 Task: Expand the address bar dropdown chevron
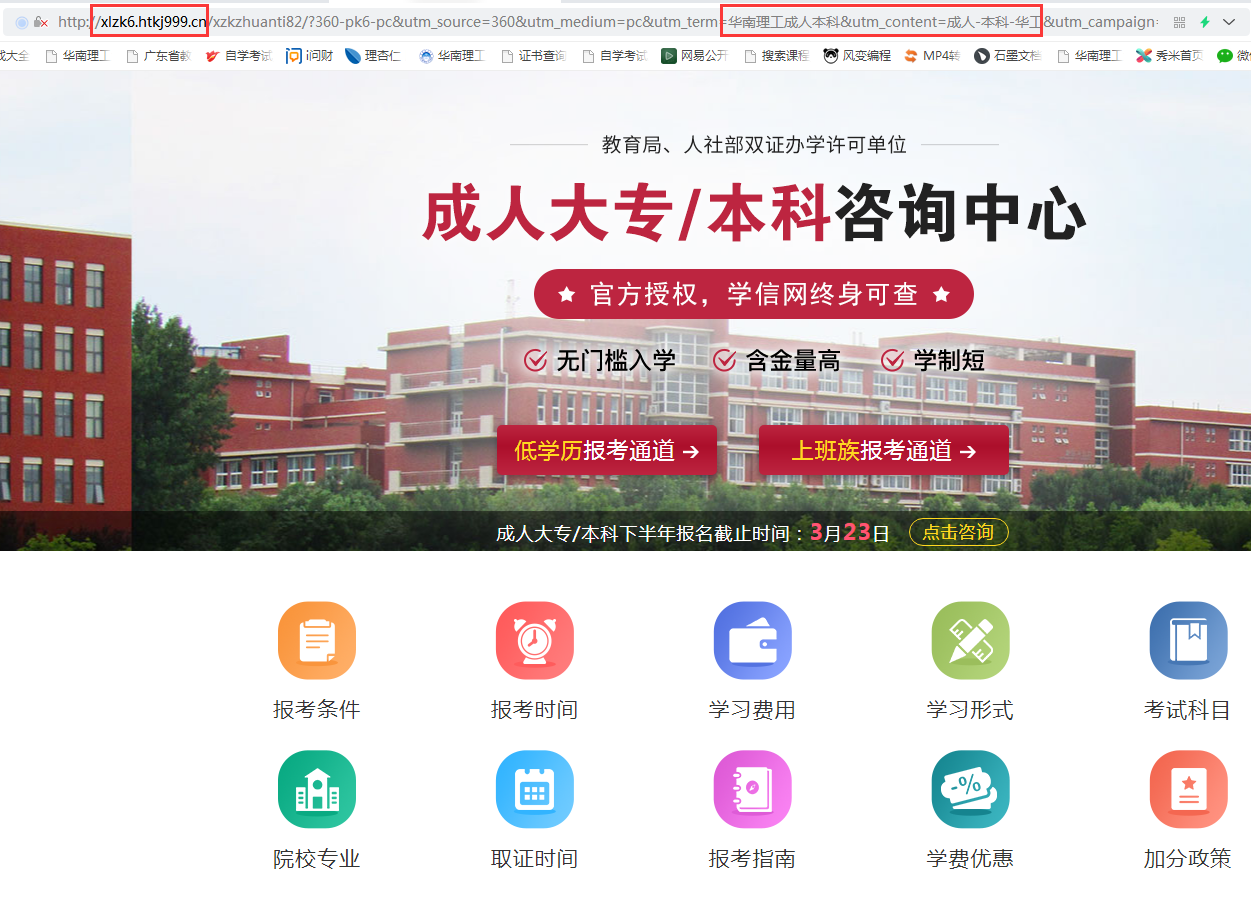[x=1229, y=22]
